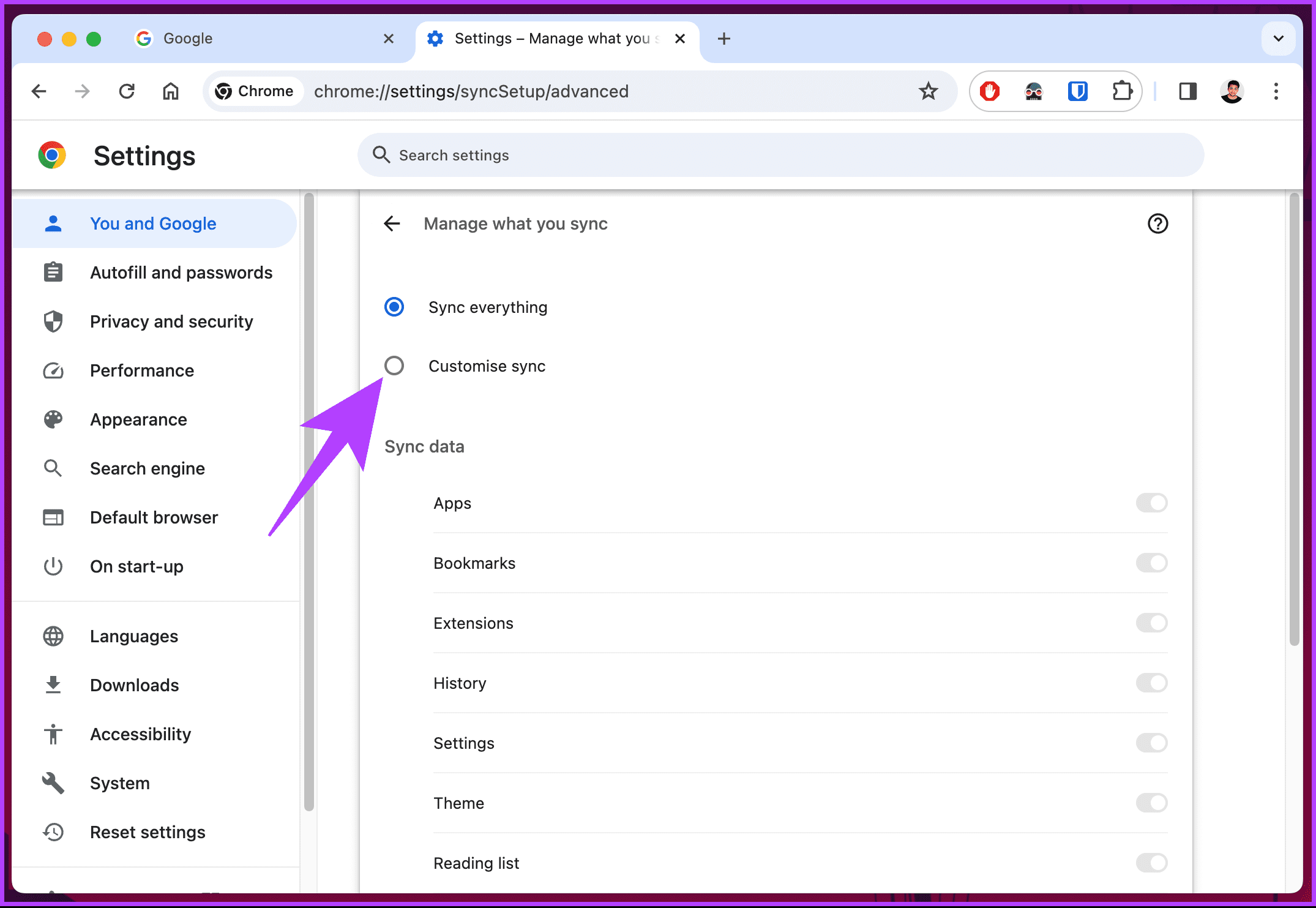Open the side panel icon
The width and height of the screenshot is (1316, 908).
click(x=1186, y=91)
